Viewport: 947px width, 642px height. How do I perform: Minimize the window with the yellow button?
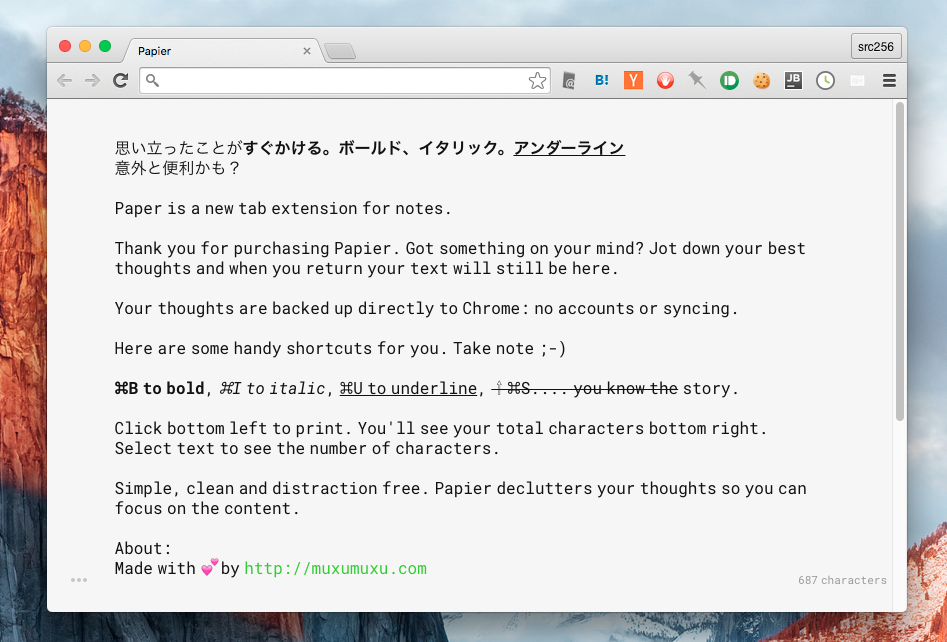coord(85,46)
